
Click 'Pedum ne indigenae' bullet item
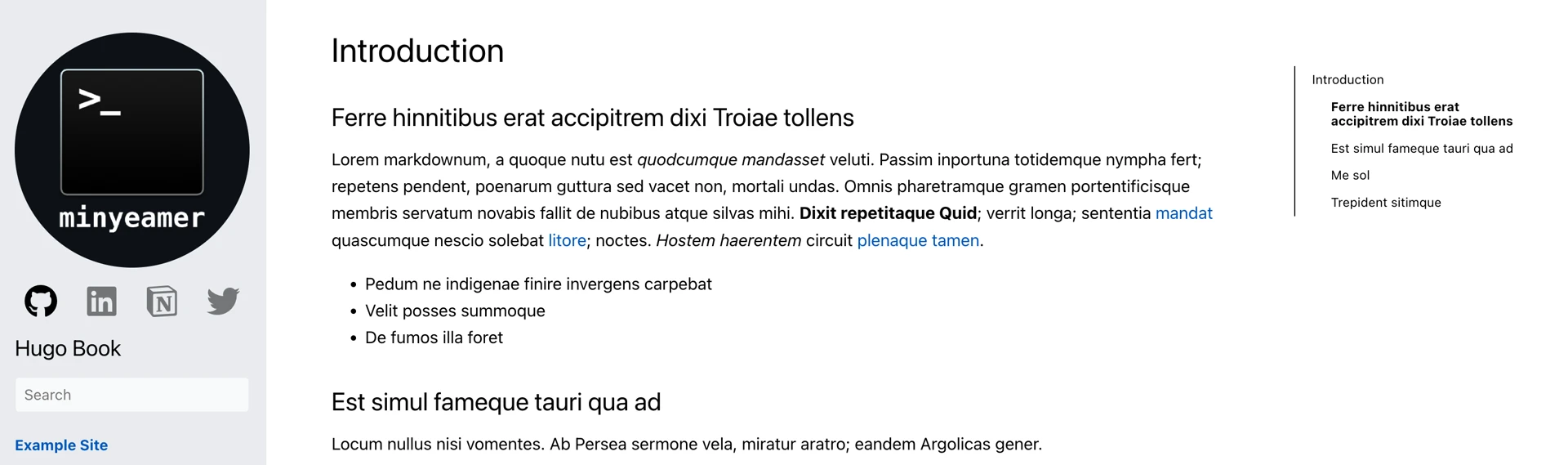538,284
